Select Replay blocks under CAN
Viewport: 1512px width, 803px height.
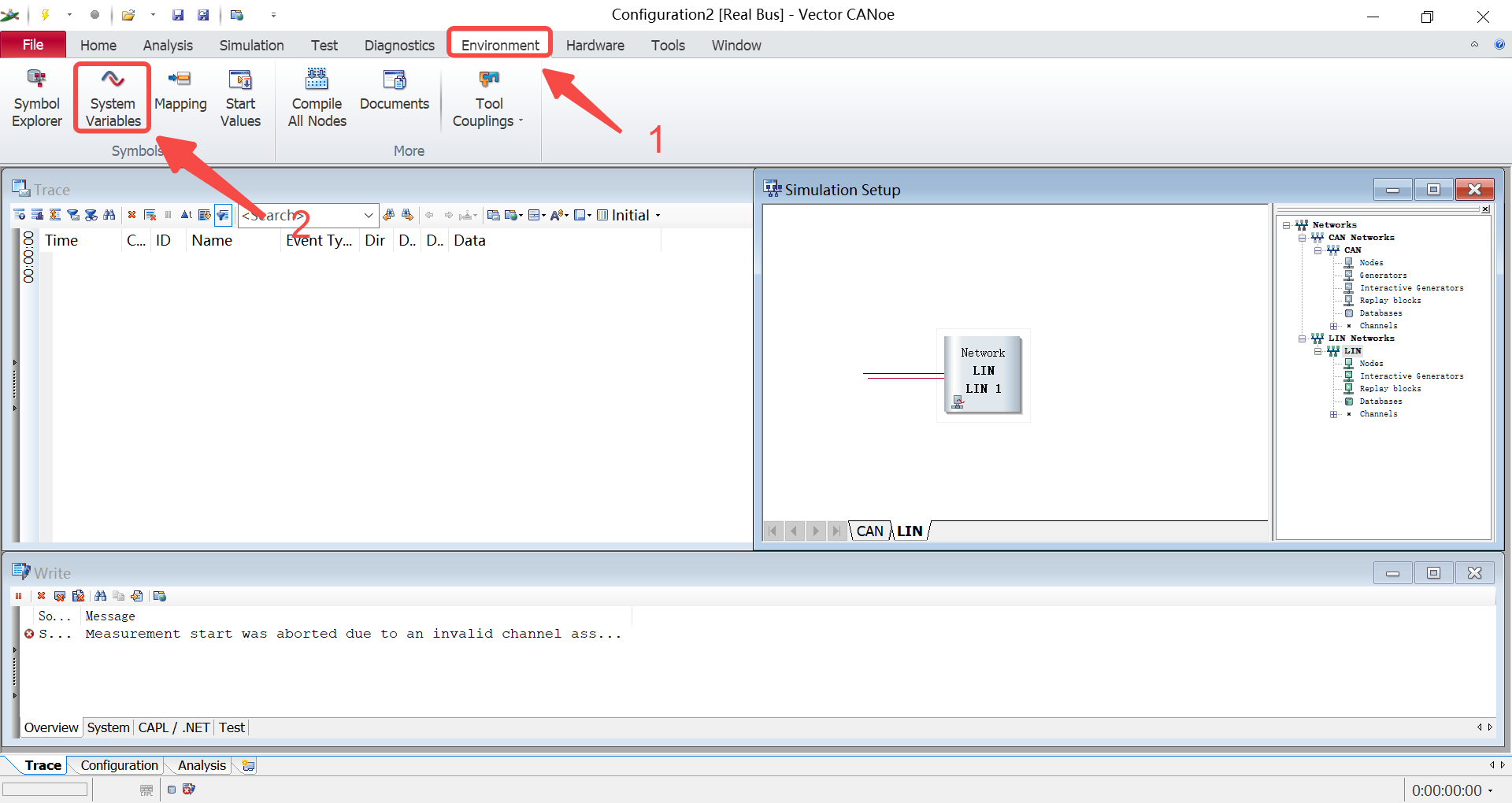pyautogui.click(x=1390, y=301)
